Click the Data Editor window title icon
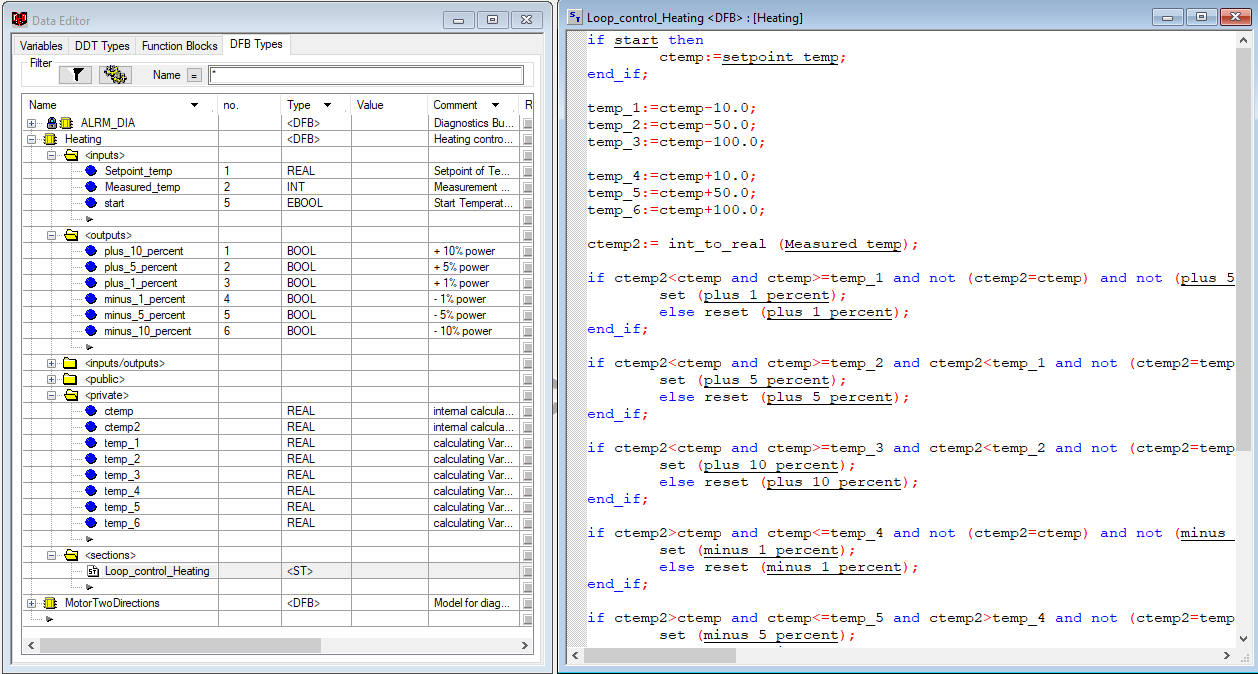Image resolution: width=1258 pixels, height=674 pixels. coord(19,20)
